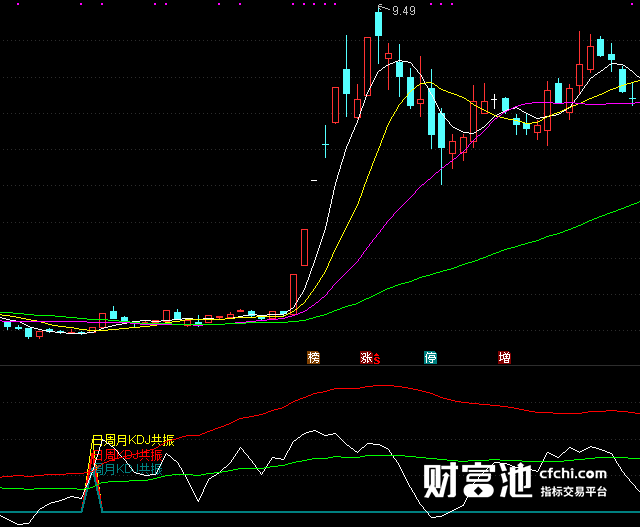This screenshot has width=640, height=527.
Task: Click the 9.49 peak price label
Action: (404, 11)
